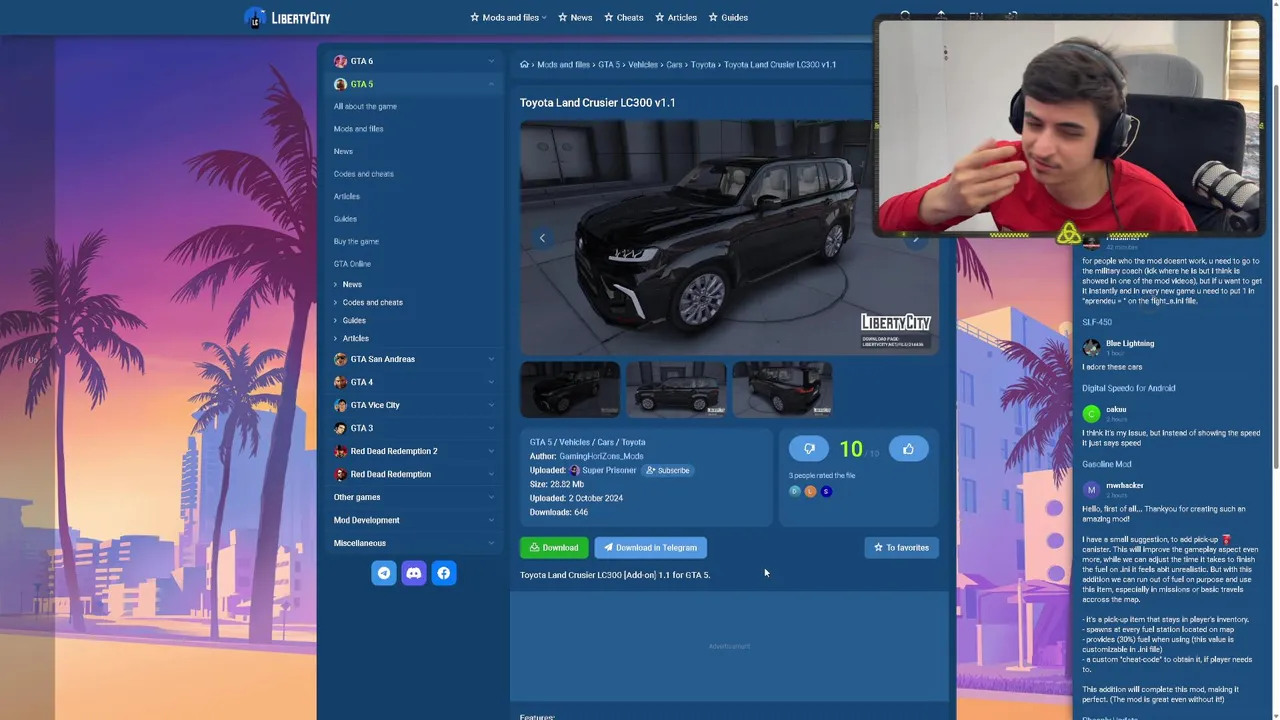Viewport: 1280px width, 720px height.
Task: Click the Red Dead Redemption 2 icon
Action: point(340,451)
